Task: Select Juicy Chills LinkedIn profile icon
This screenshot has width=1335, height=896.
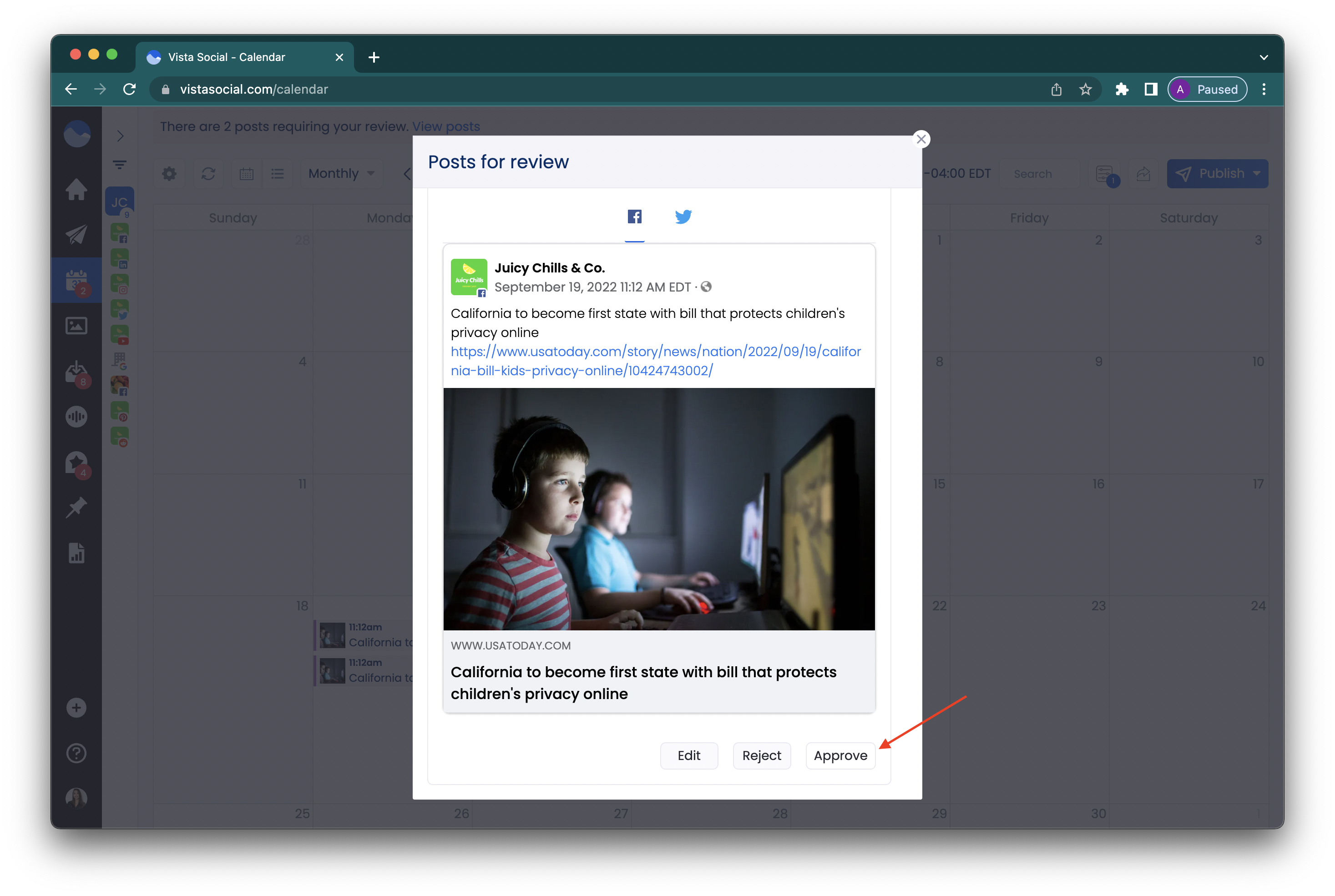Action: click(x=120, y=258)
